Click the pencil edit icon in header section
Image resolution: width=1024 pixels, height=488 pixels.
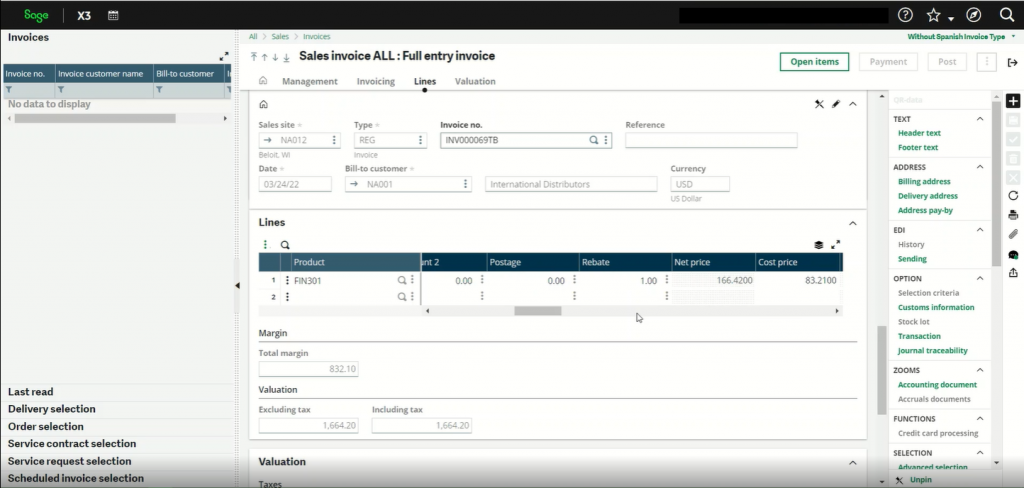[x=836, y=104]
